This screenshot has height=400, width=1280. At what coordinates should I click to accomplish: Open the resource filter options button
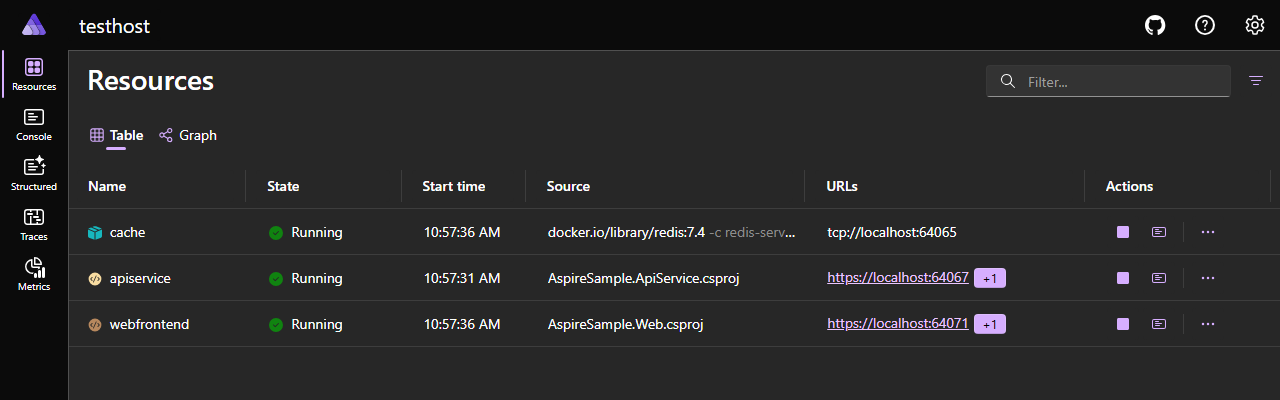pos(1256,81)
